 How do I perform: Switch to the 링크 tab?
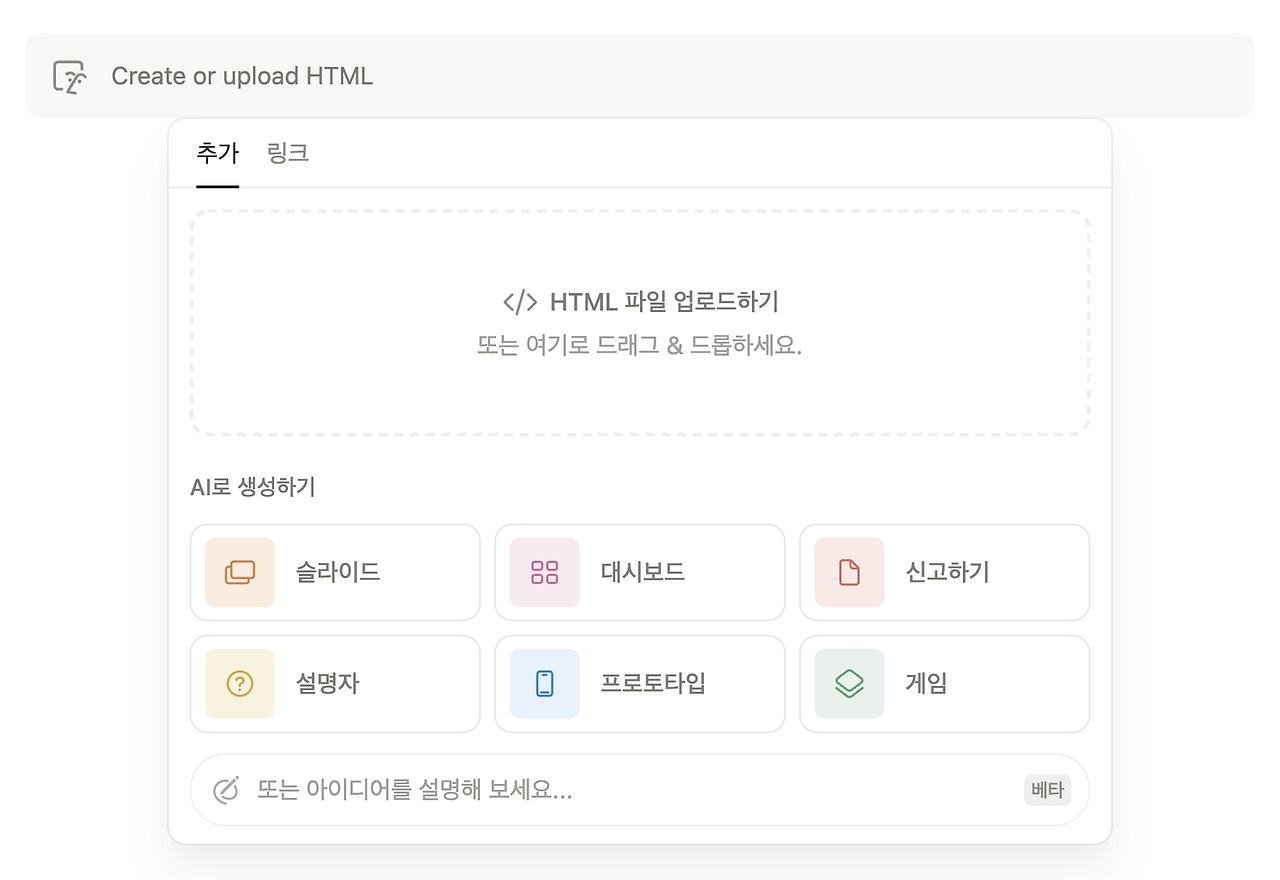click(288, 153)
